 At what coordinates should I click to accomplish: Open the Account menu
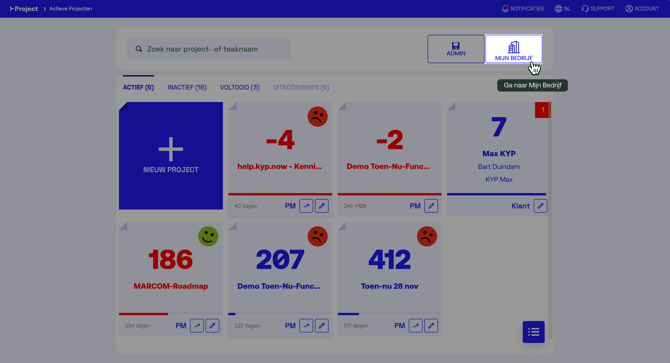(x=642, y=9)
